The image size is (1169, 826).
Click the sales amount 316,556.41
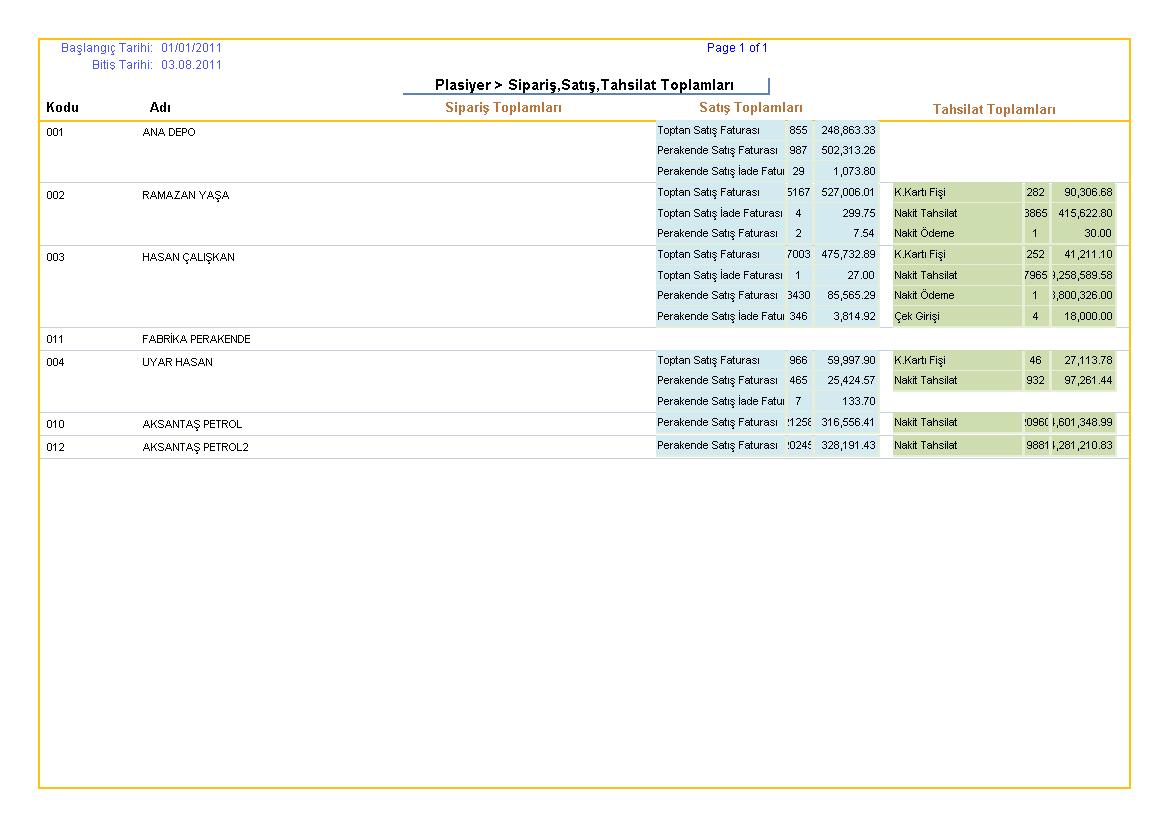point(848,422)
